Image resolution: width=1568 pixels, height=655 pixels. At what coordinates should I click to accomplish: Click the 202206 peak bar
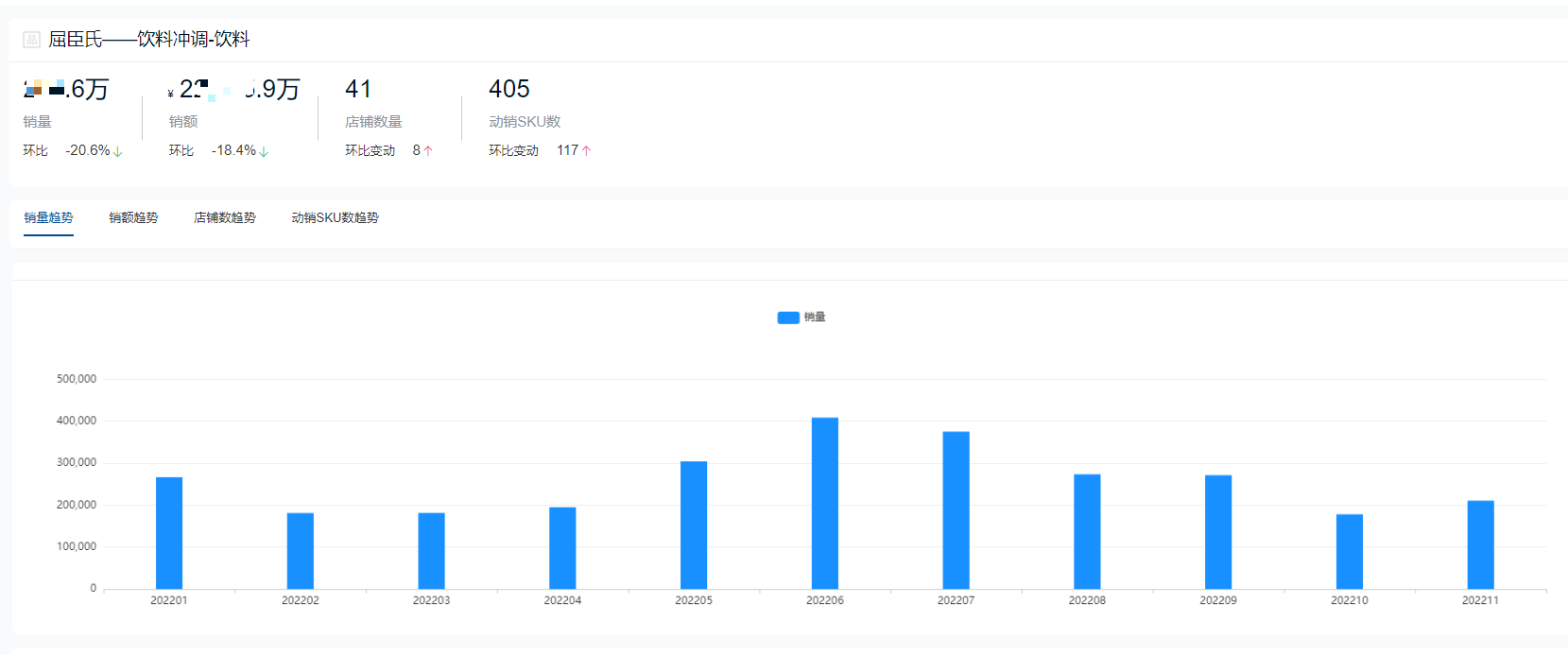click(x=824, y=503)
